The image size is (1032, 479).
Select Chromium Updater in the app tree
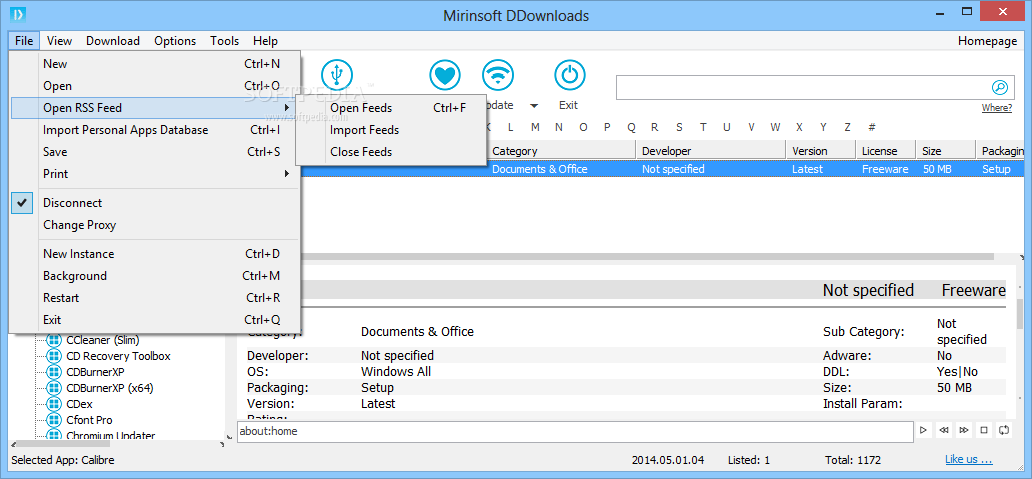coord(111,436)
